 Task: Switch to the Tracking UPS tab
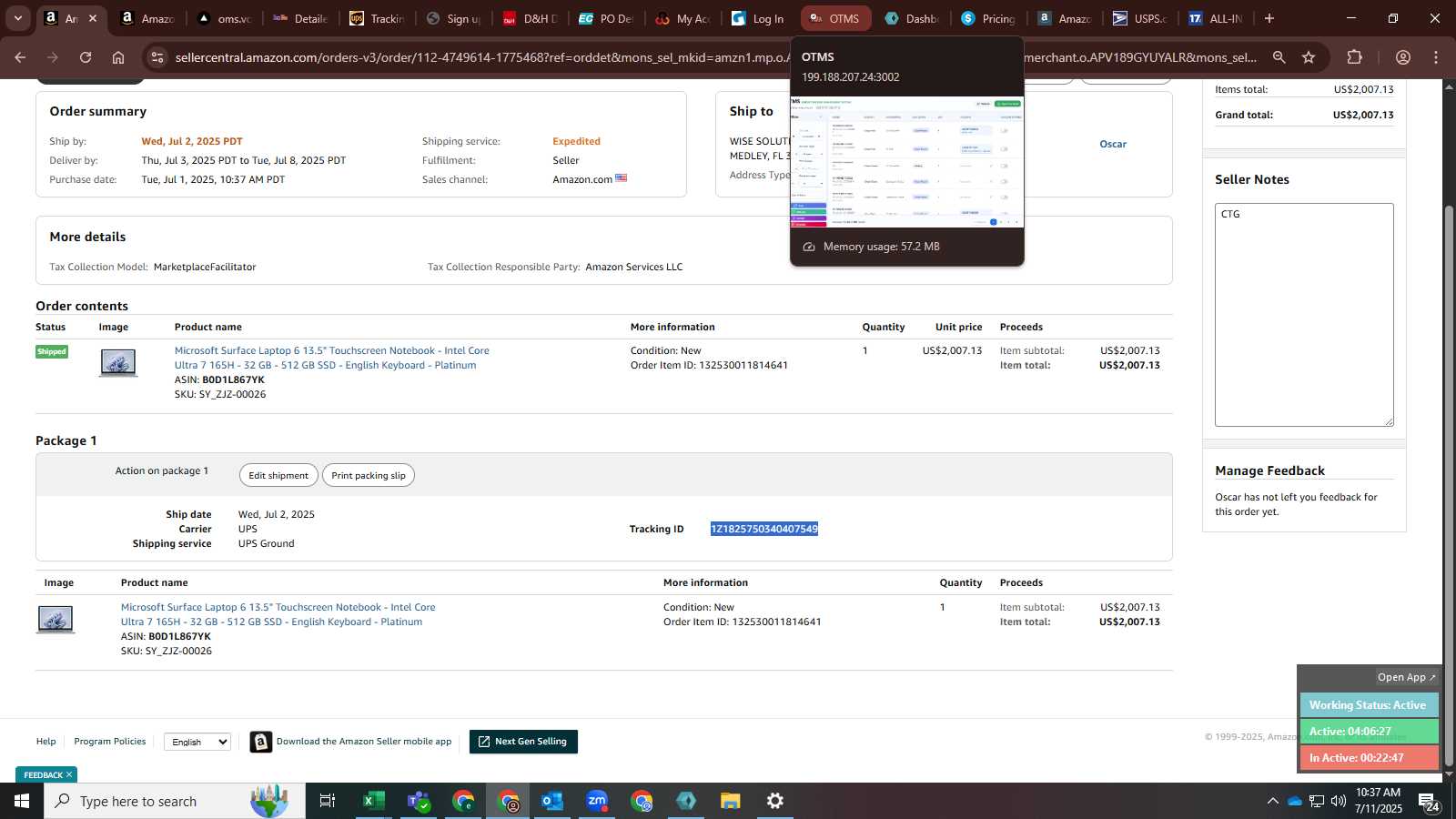[378, 18]
